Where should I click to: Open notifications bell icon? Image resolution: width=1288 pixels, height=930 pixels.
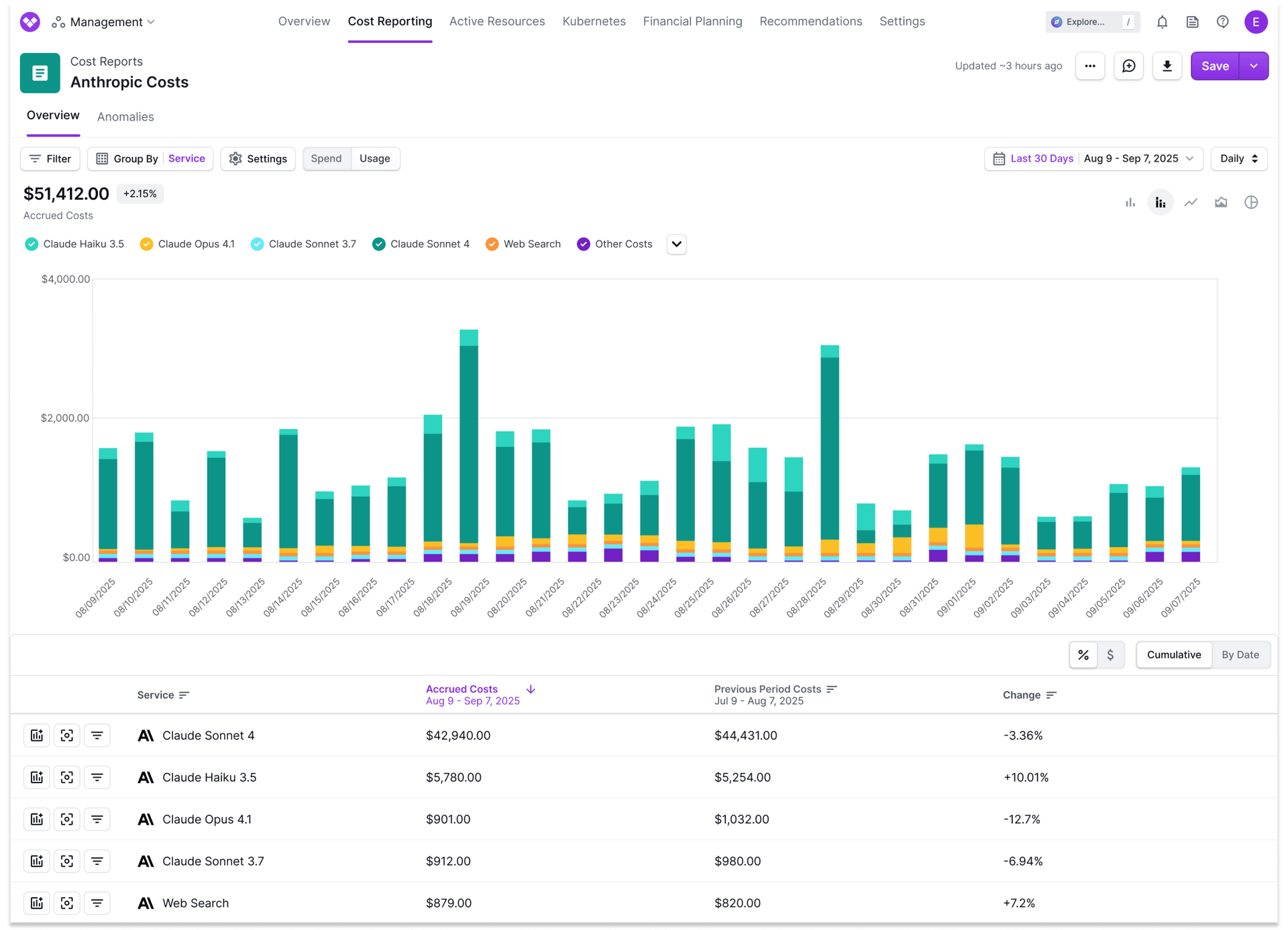click(x=1162, y=22)
